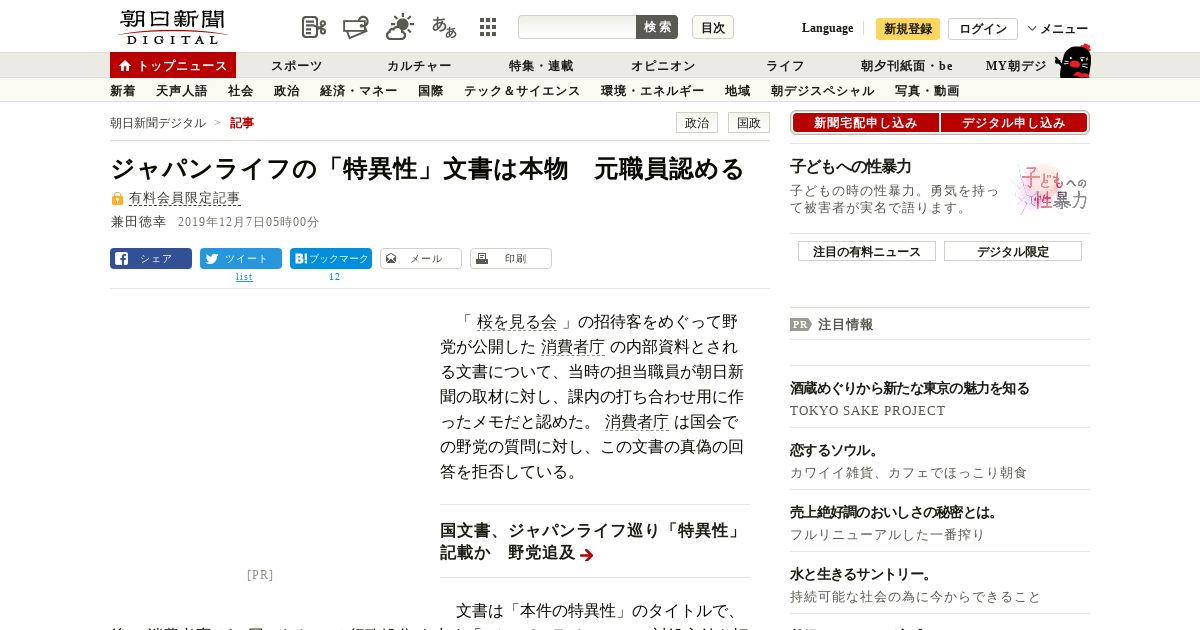Select 朝デジスペシャル in sub navigation
The image size is (1200, 630).
(823, 91)
